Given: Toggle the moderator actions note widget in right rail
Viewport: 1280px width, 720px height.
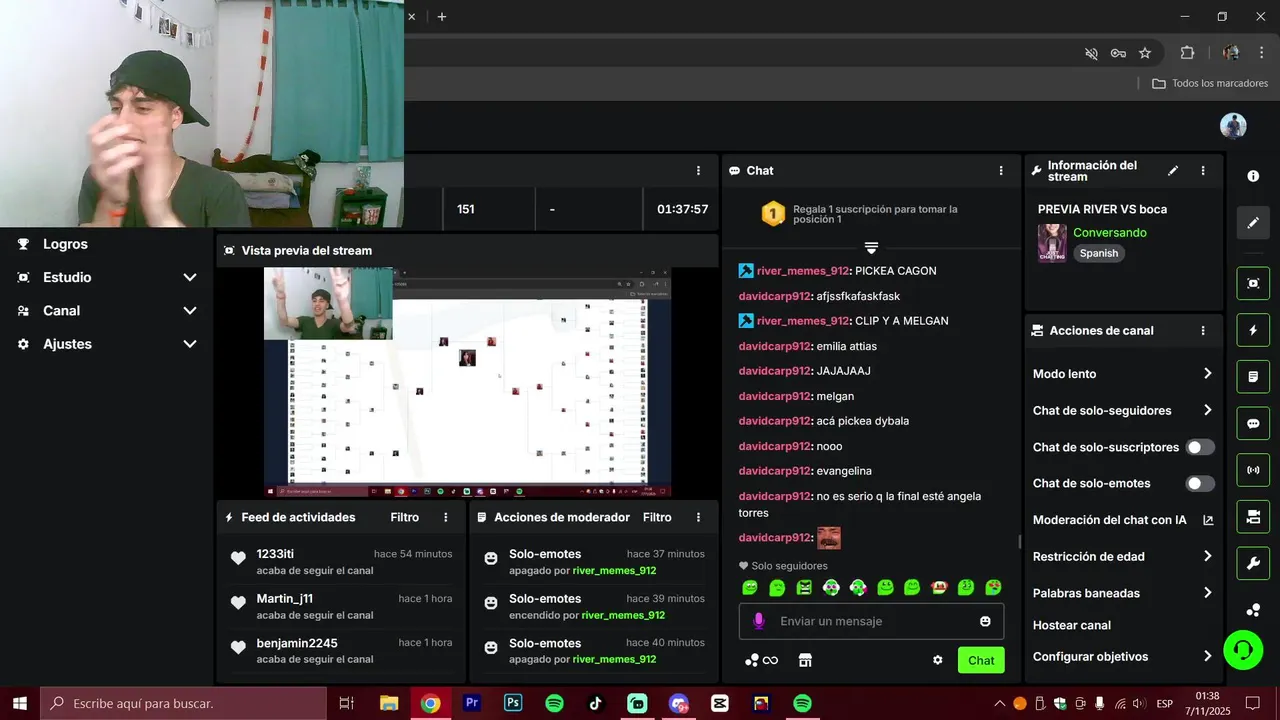Looking at the screenshot, I should (1253, 377).
